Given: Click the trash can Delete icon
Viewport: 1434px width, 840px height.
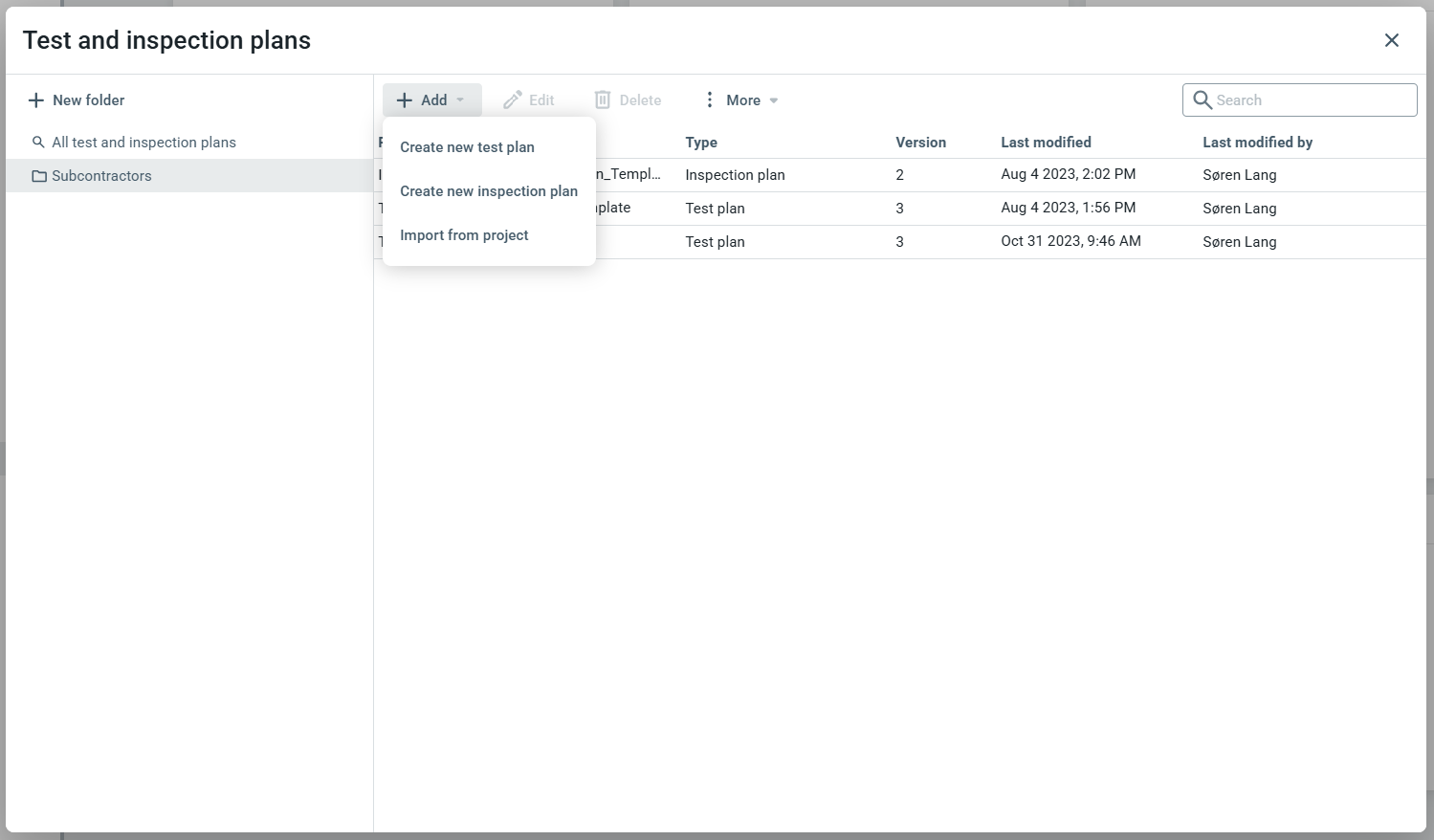Looking at the screenshot, I should 603,100.
